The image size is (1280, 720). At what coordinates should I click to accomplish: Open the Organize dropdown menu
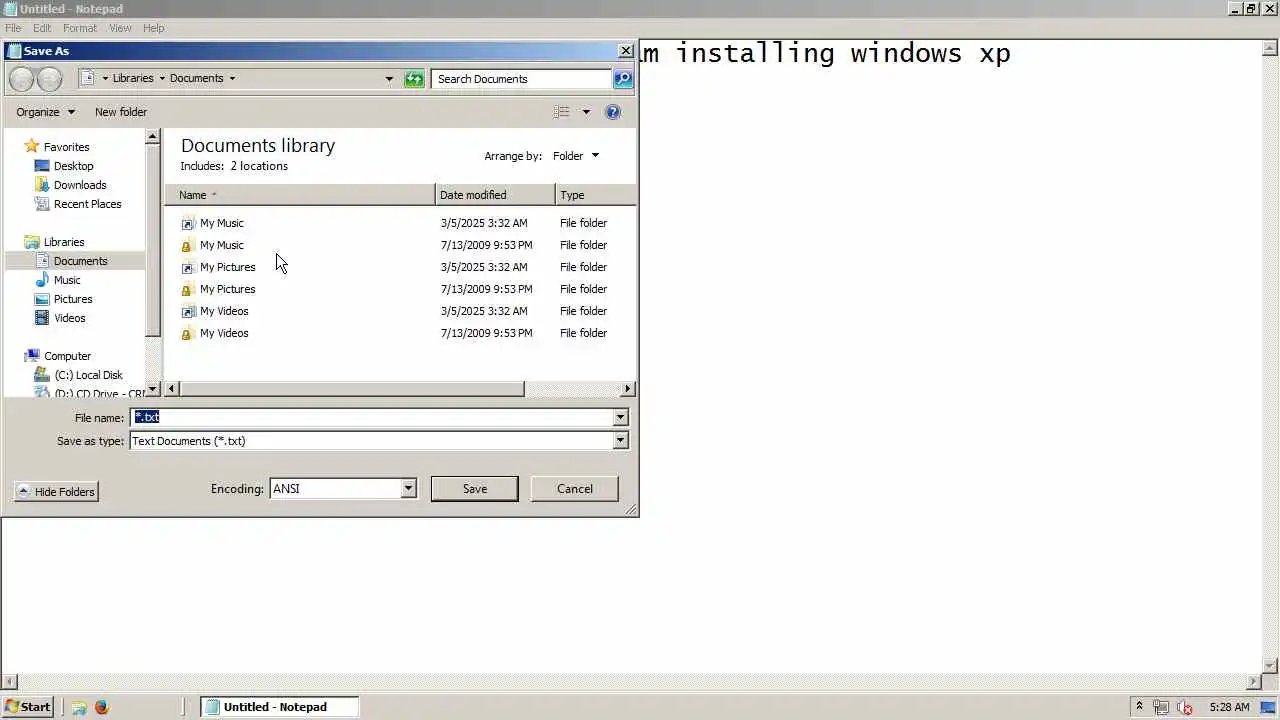(45, 112)
